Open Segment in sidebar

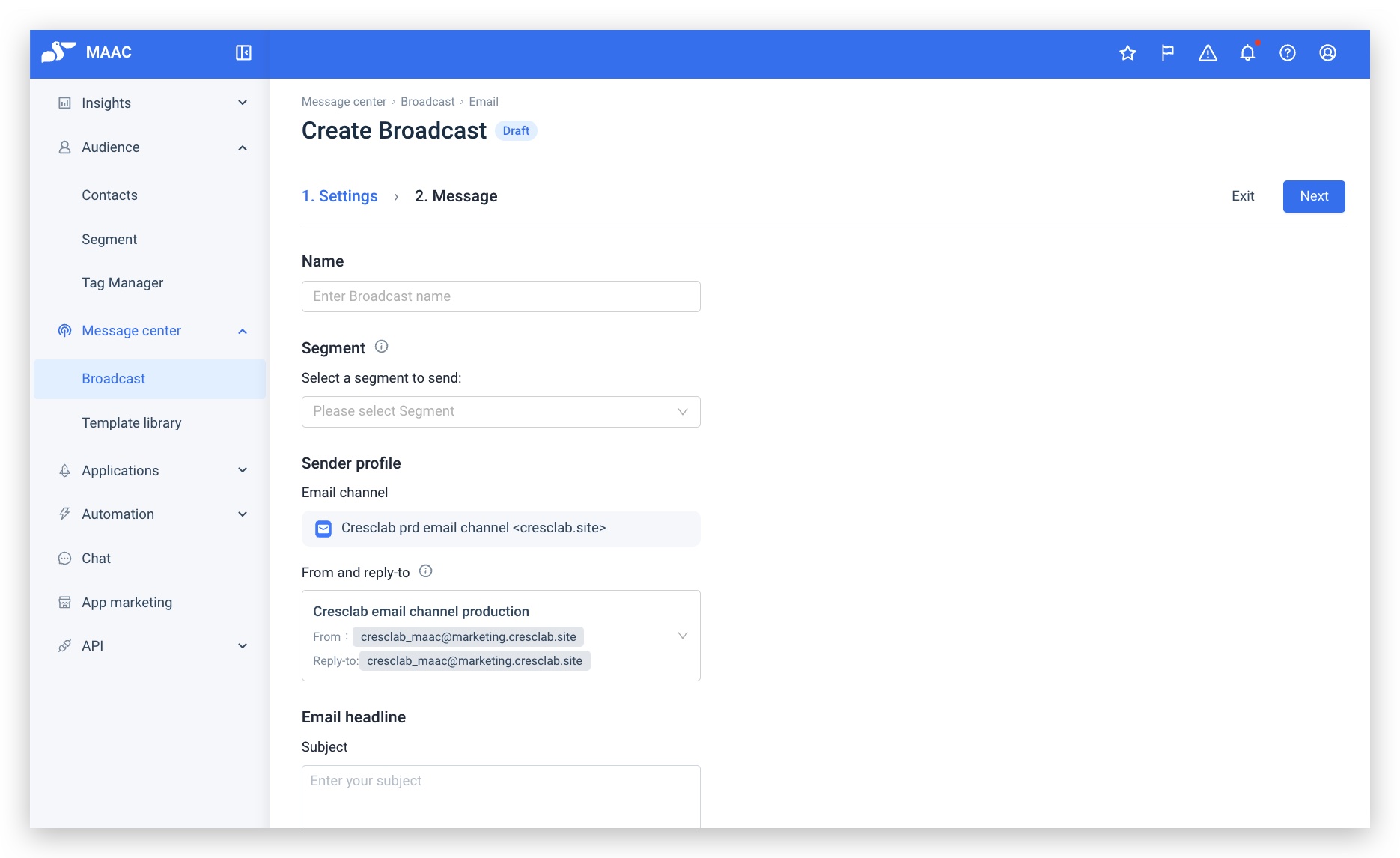(109, 240)
